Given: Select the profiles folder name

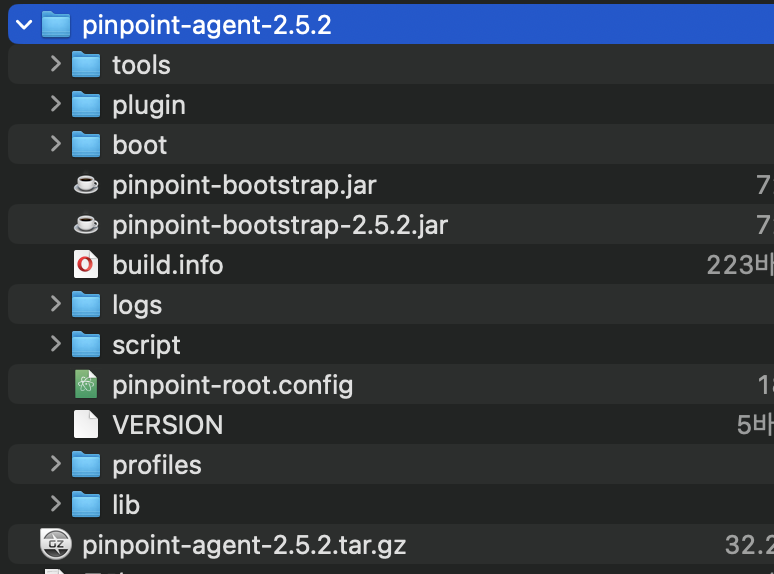Looking at the screenshot, I should click(157, 466).
